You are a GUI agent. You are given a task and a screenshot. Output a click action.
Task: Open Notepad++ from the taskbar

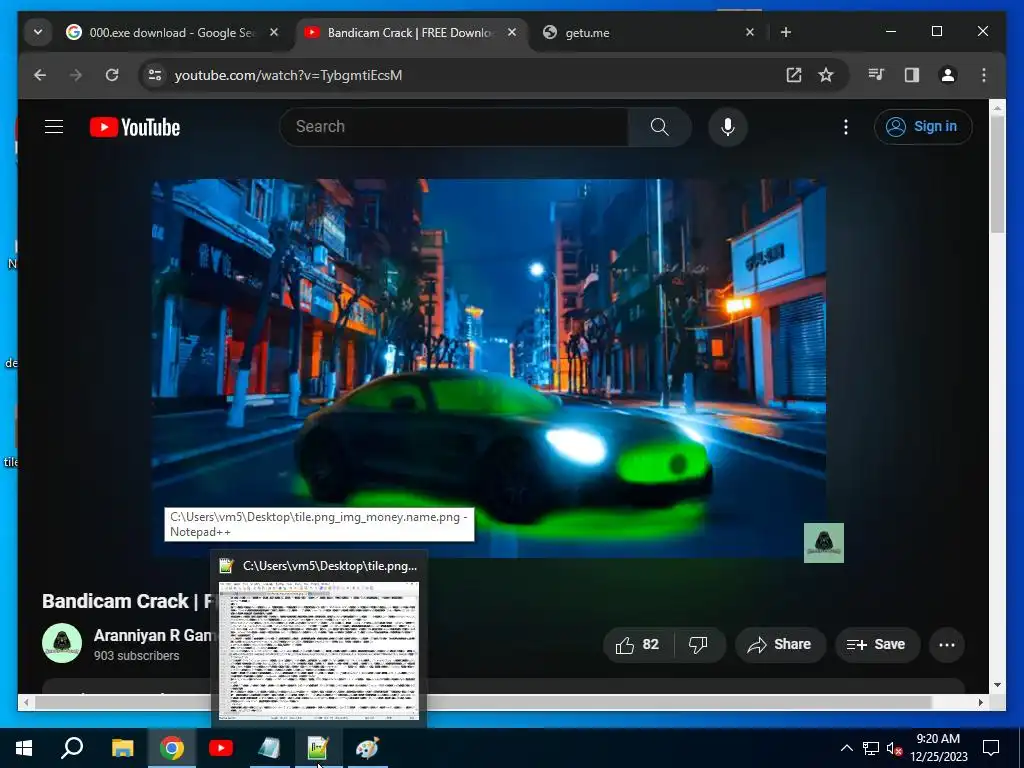(x=318, y=748)
